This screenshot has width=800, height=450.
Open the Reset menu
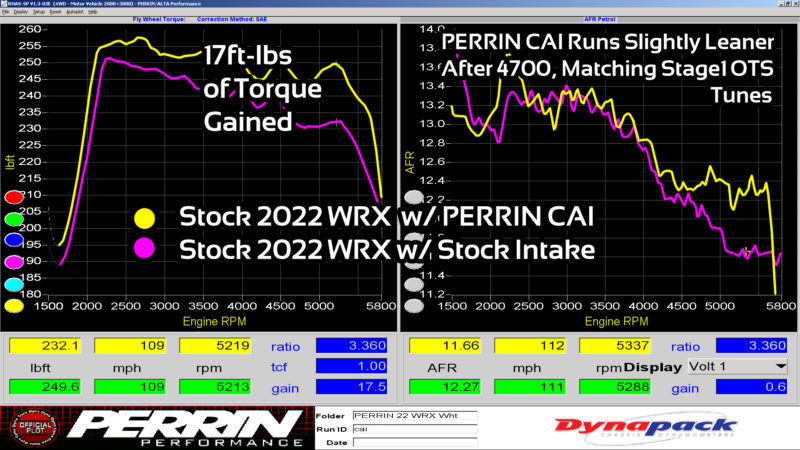pyautogui.click(x=55, y=12)
